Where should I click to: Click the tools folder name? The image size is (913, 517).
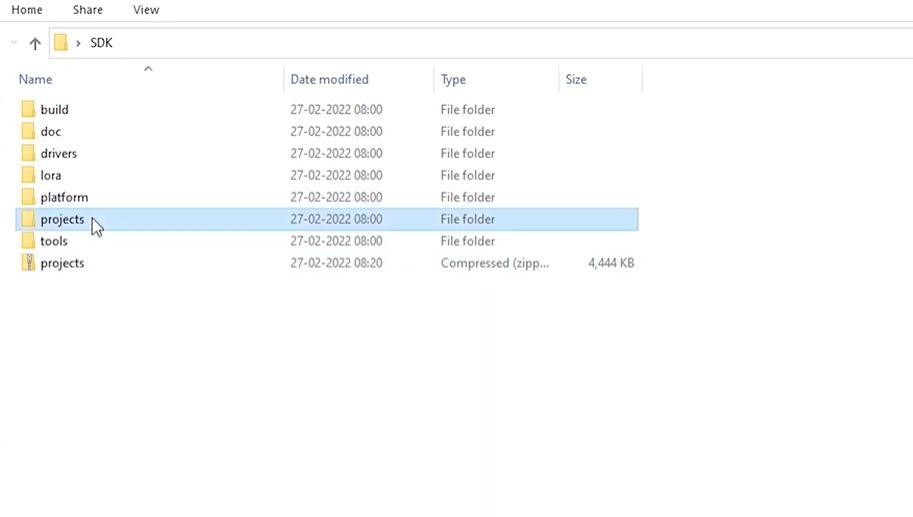coord(54,241)
